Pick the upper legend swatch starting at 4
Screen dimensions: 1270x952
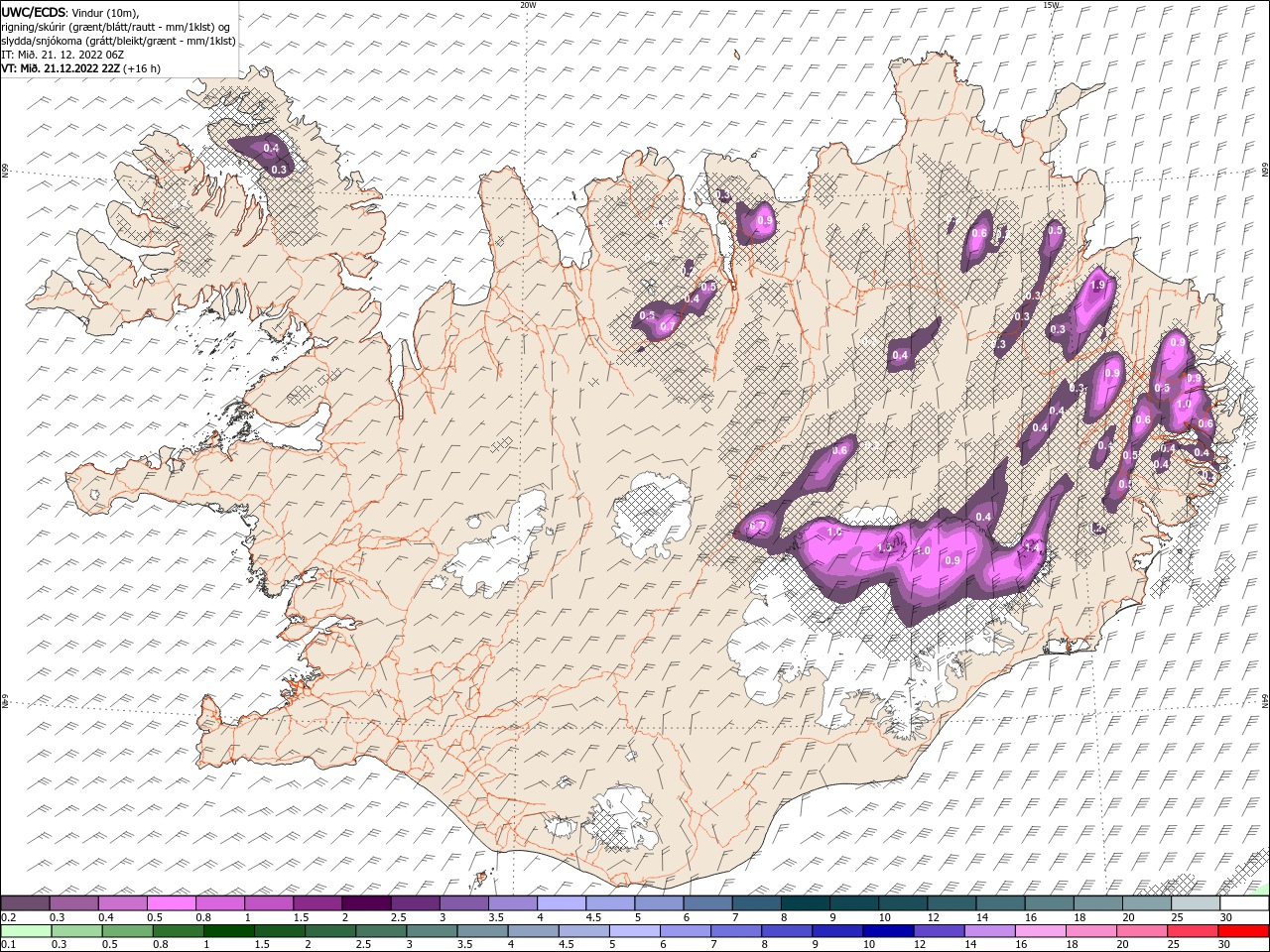tap(560, 903)
